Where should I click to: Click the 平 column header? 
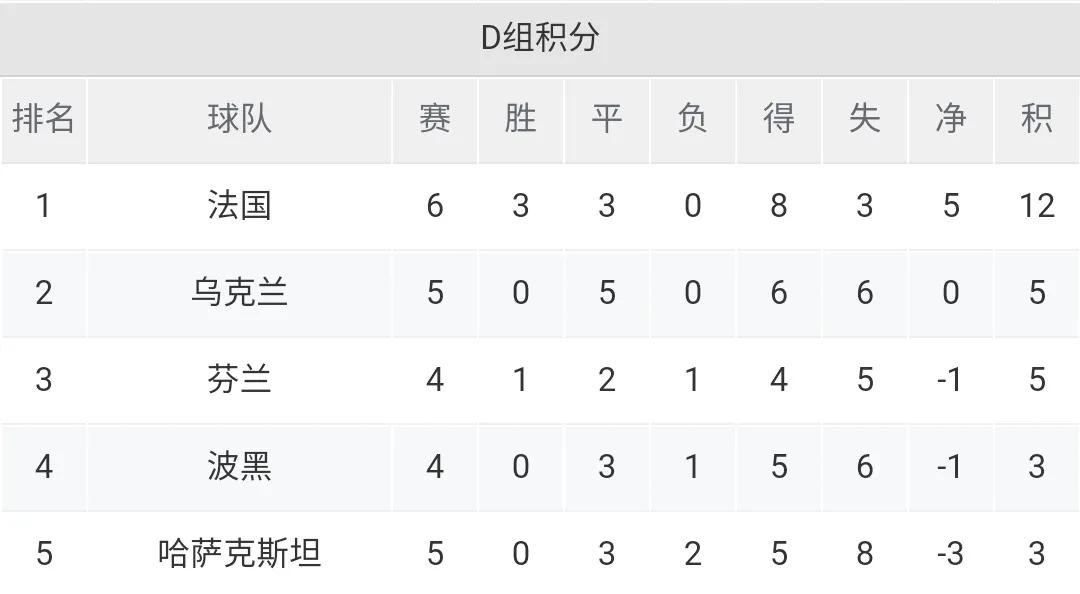[606, 118]
